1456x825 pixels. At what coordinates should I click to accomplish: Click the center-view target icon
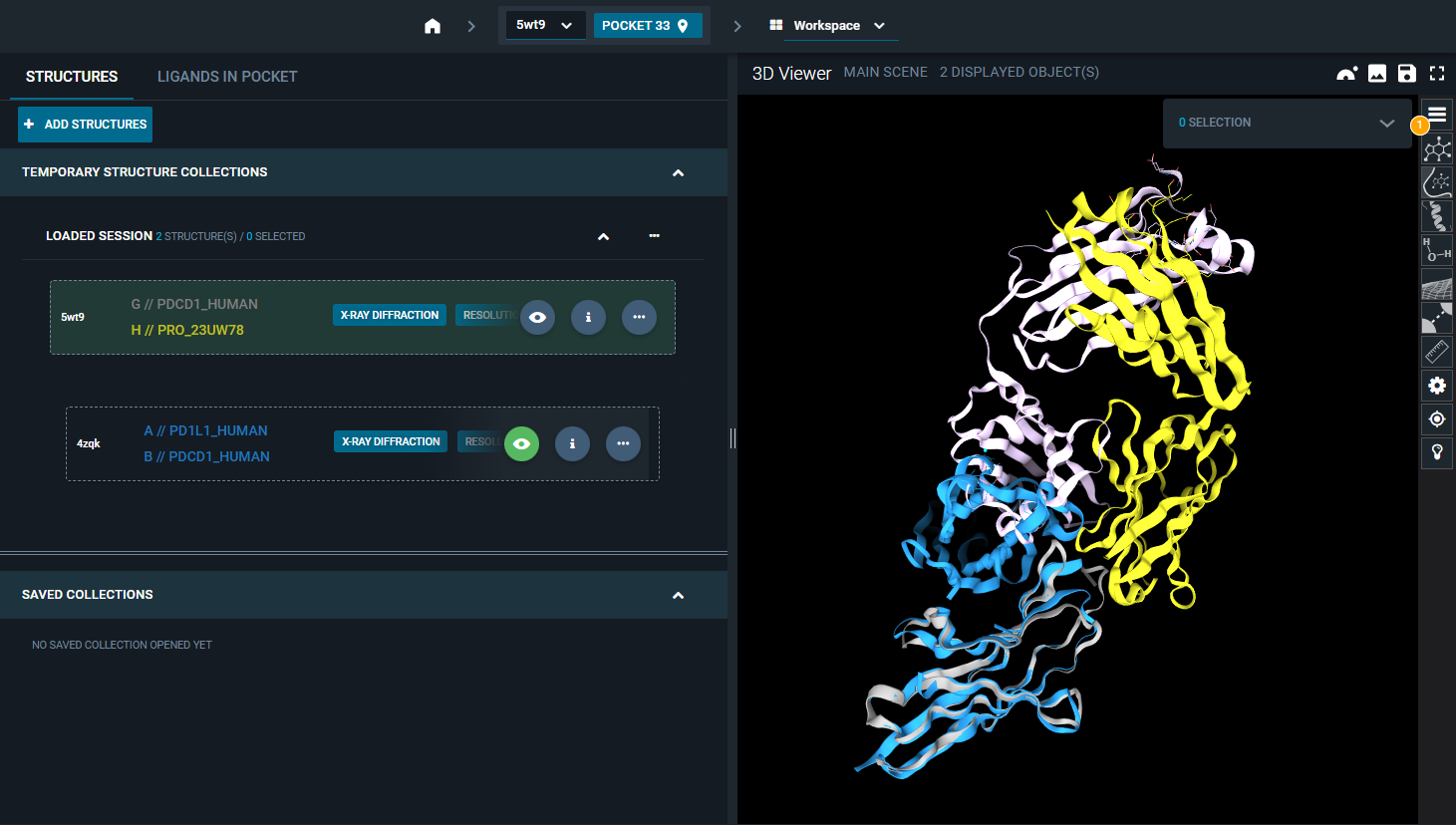point(1437,419)
